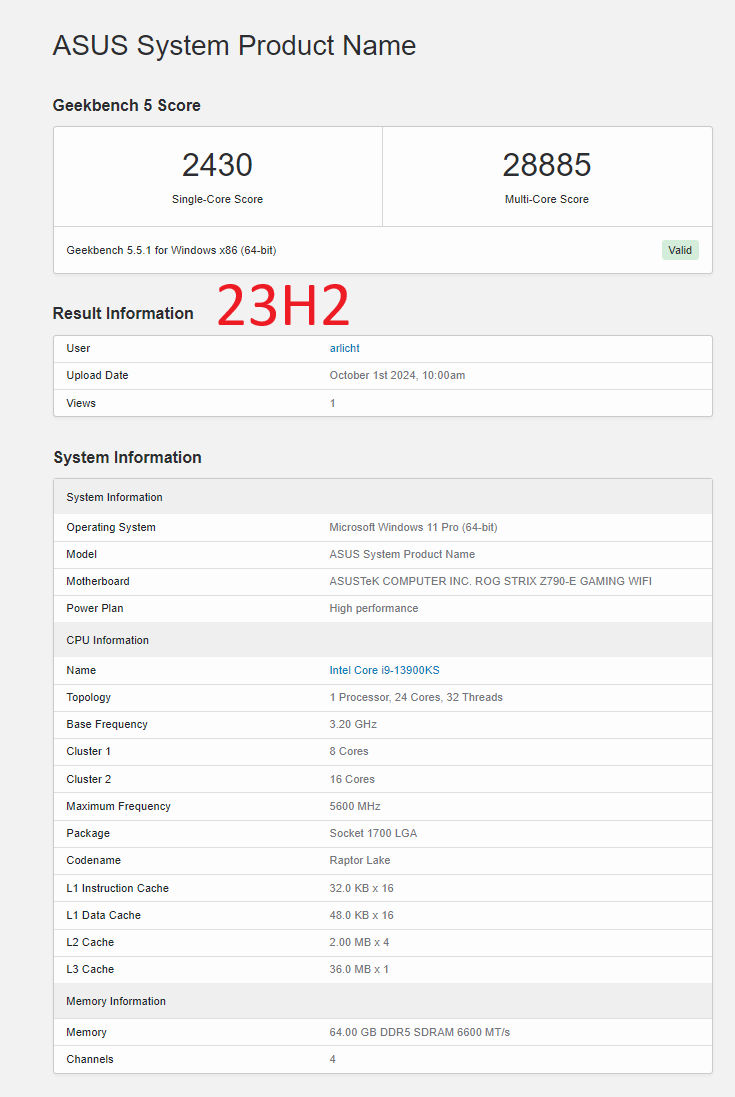
Task: Click the Topology row label
Action: [89, 698]
